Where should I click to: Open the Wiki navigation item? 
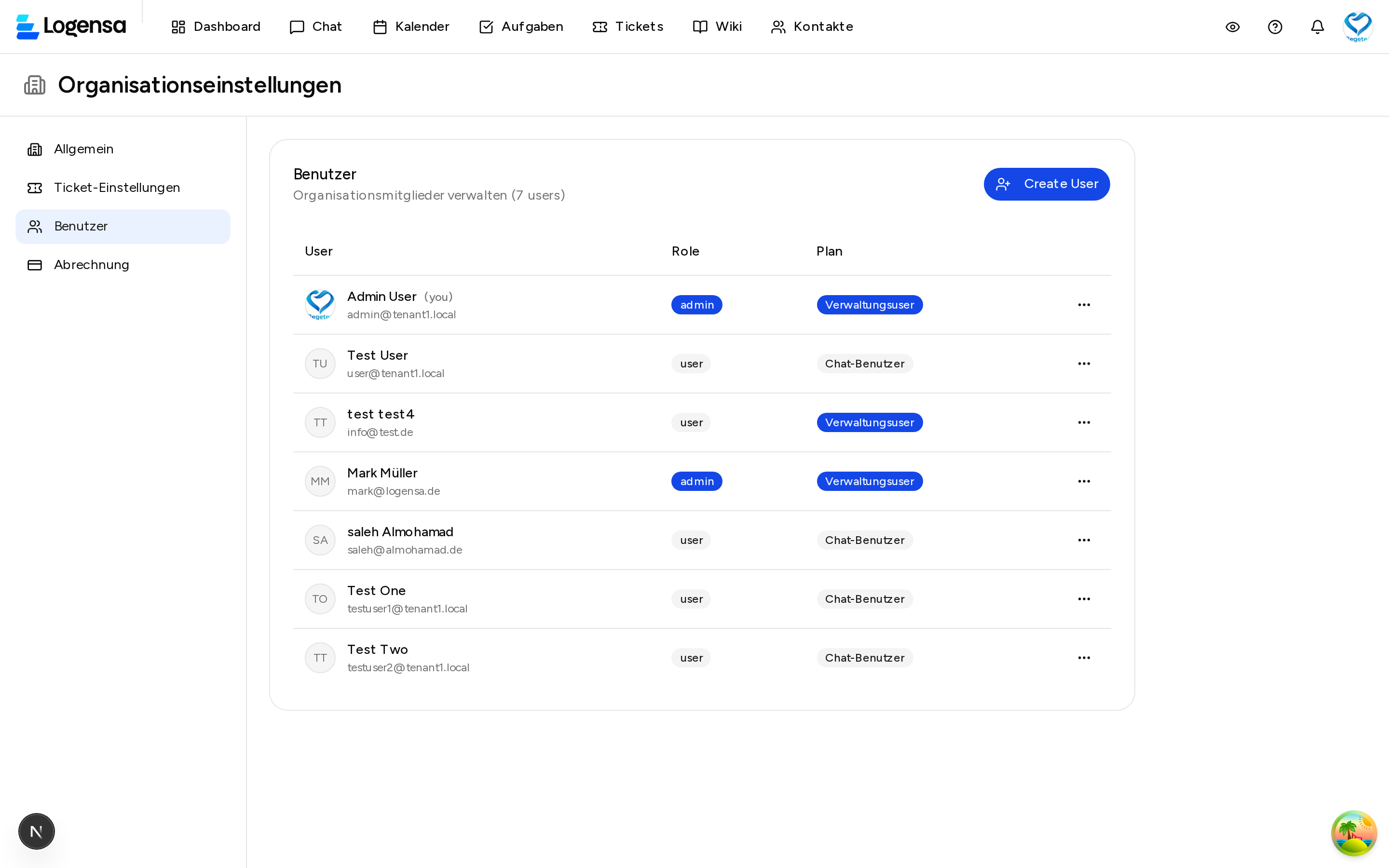tap(717, 27)
